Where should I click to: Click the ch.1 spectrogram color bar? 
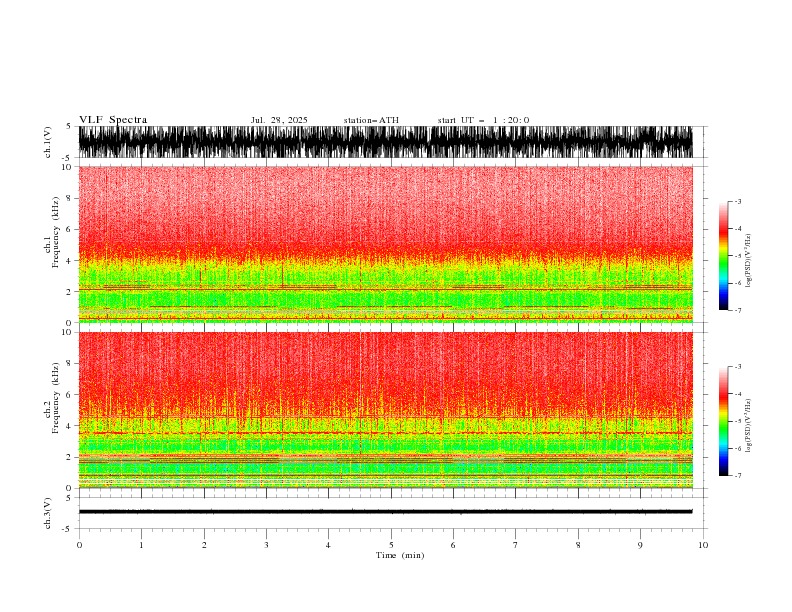(x=723, y=256)
